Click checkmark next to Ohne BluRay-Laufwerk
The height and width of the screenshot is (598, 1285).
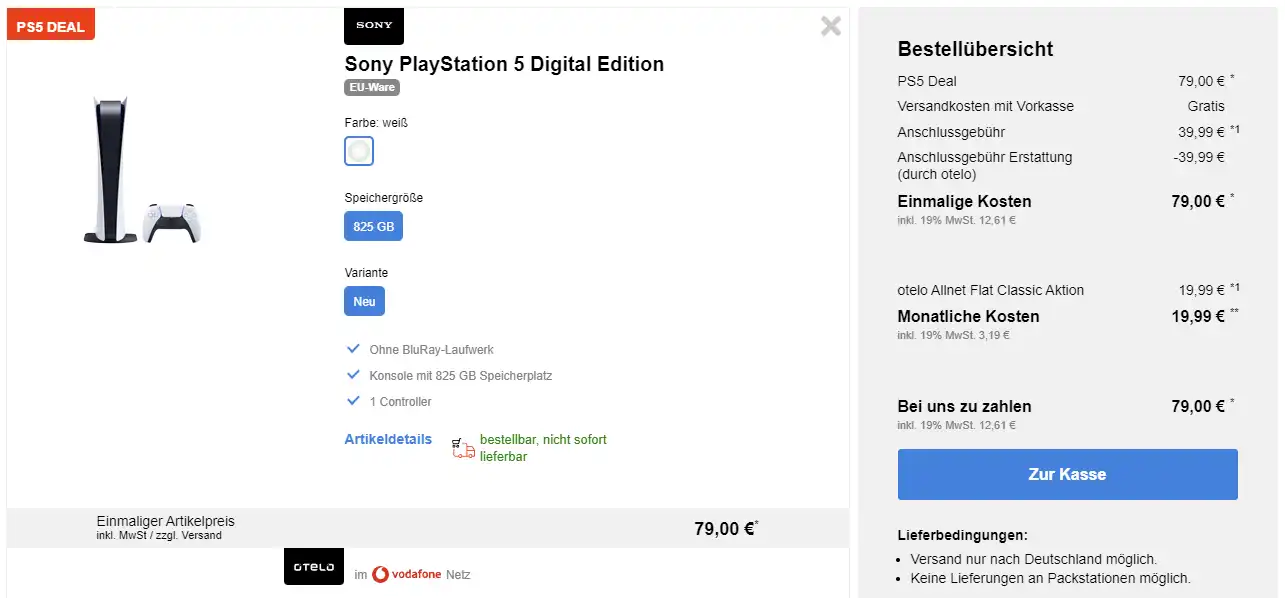(x=353, y=349)
